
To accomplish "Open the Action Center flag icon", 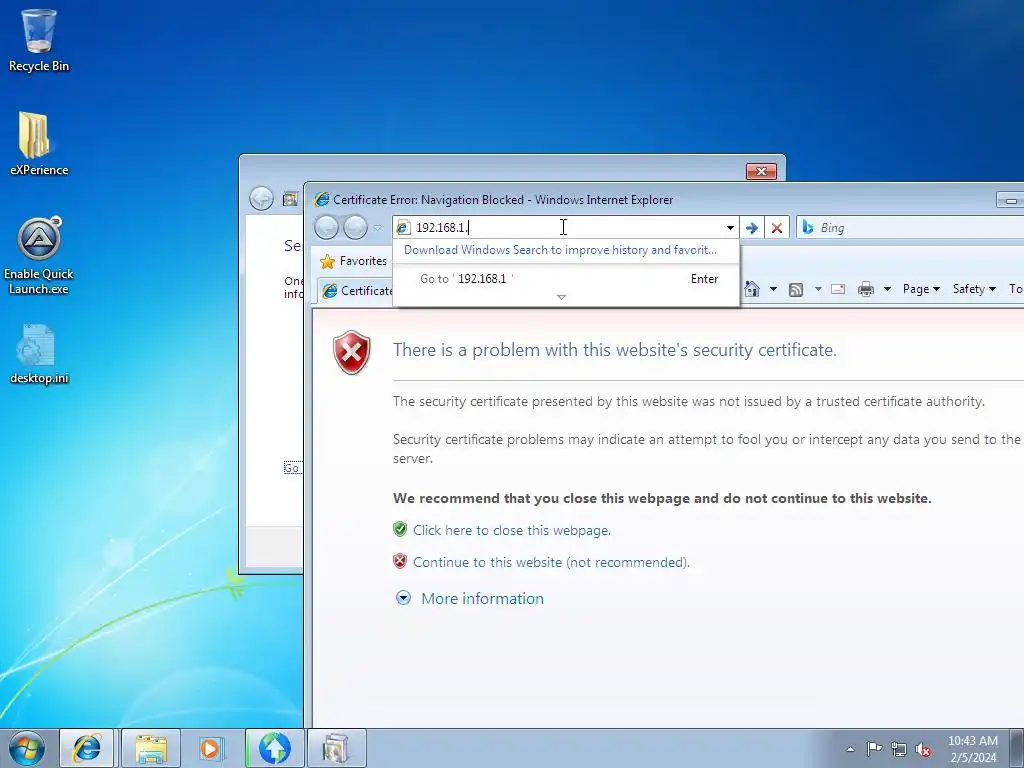I will pos(874,749).
